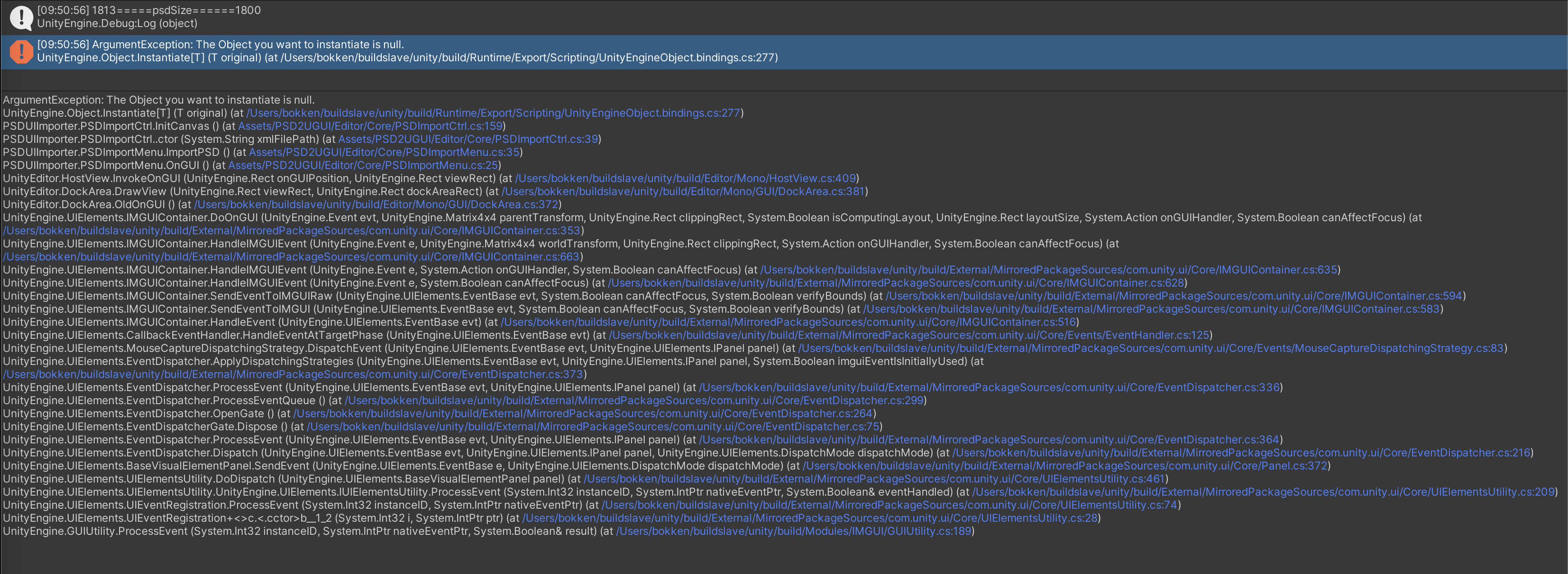Open PSDImportMenu.cs:25 source link
Viewport: 1568px width, 574px height.
[x=363, y=165]
